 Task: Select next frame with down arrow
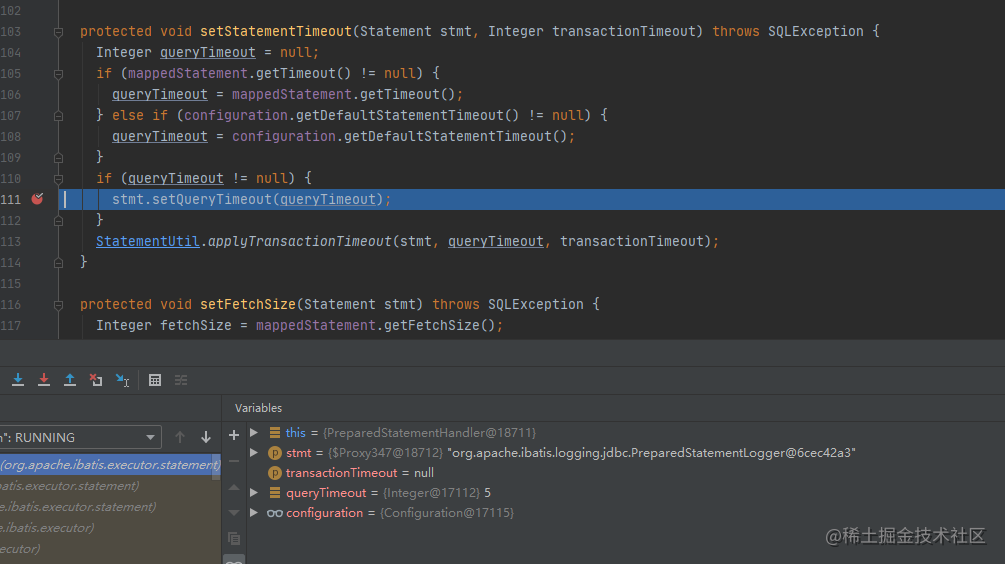tap(206, 437)
